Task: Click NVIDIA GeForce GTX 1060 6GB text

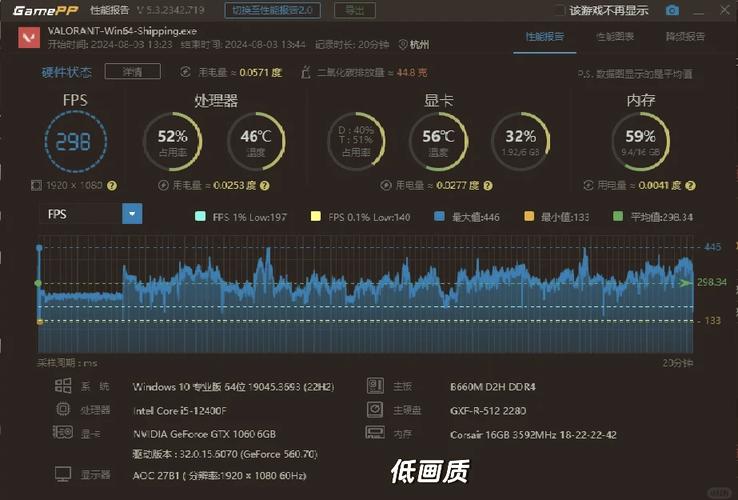Action: 204,434
